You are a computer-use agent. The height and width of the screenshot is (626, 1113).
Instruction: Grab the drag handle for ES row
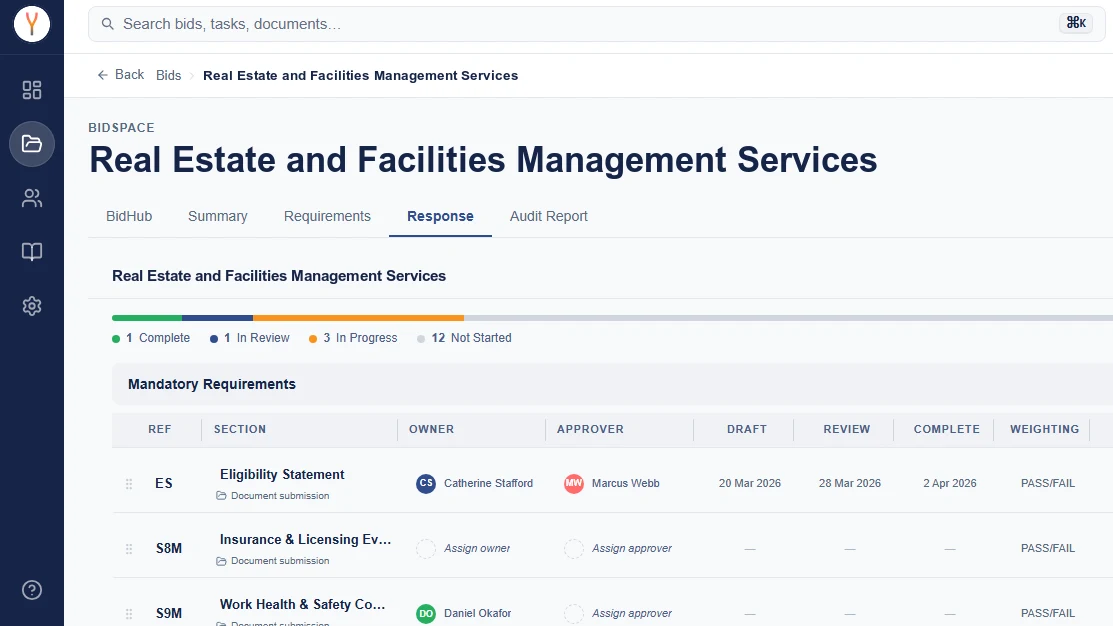128,483
